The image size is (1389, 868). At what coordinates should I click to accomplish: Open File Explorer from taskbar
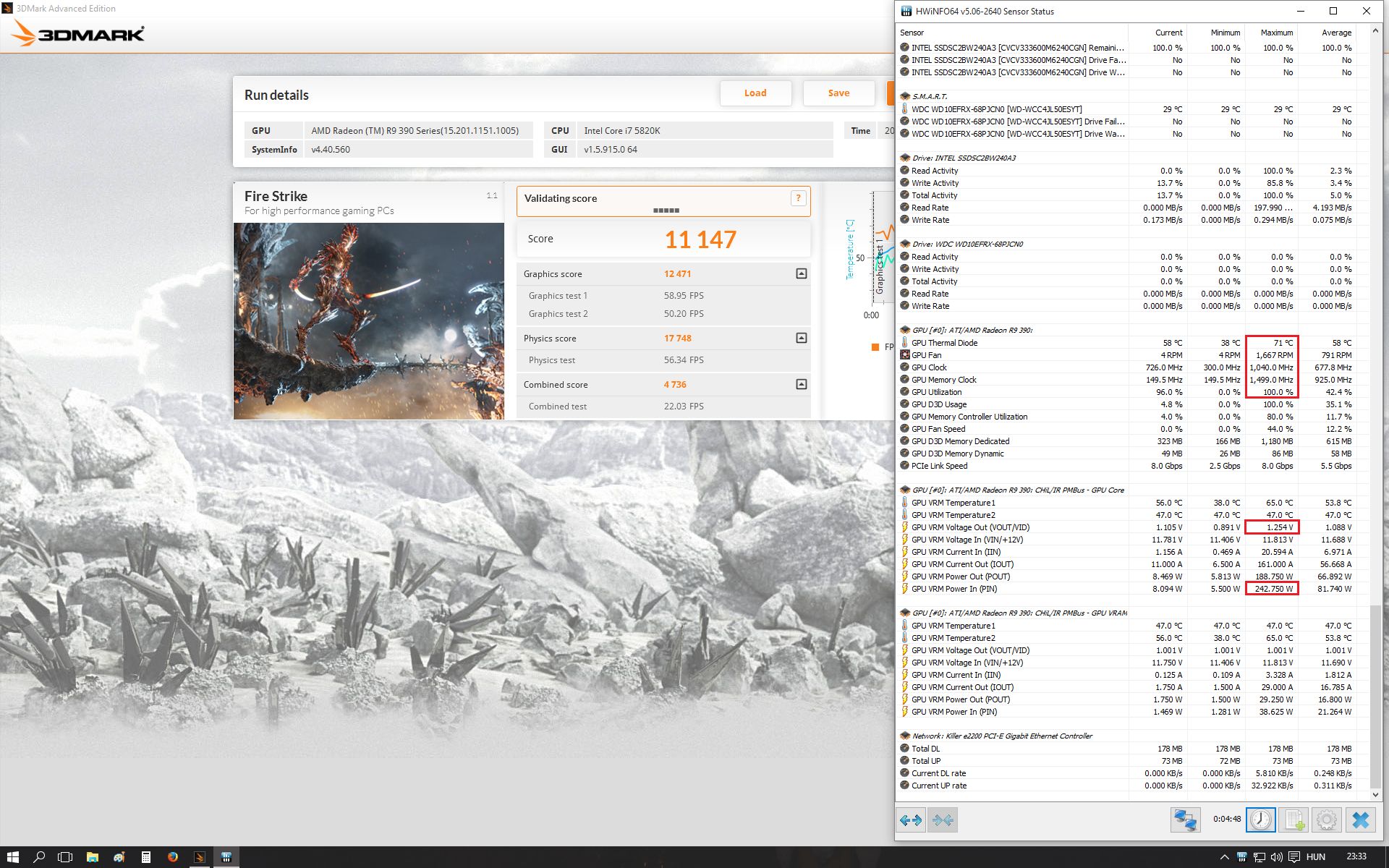tap(93, 857)
